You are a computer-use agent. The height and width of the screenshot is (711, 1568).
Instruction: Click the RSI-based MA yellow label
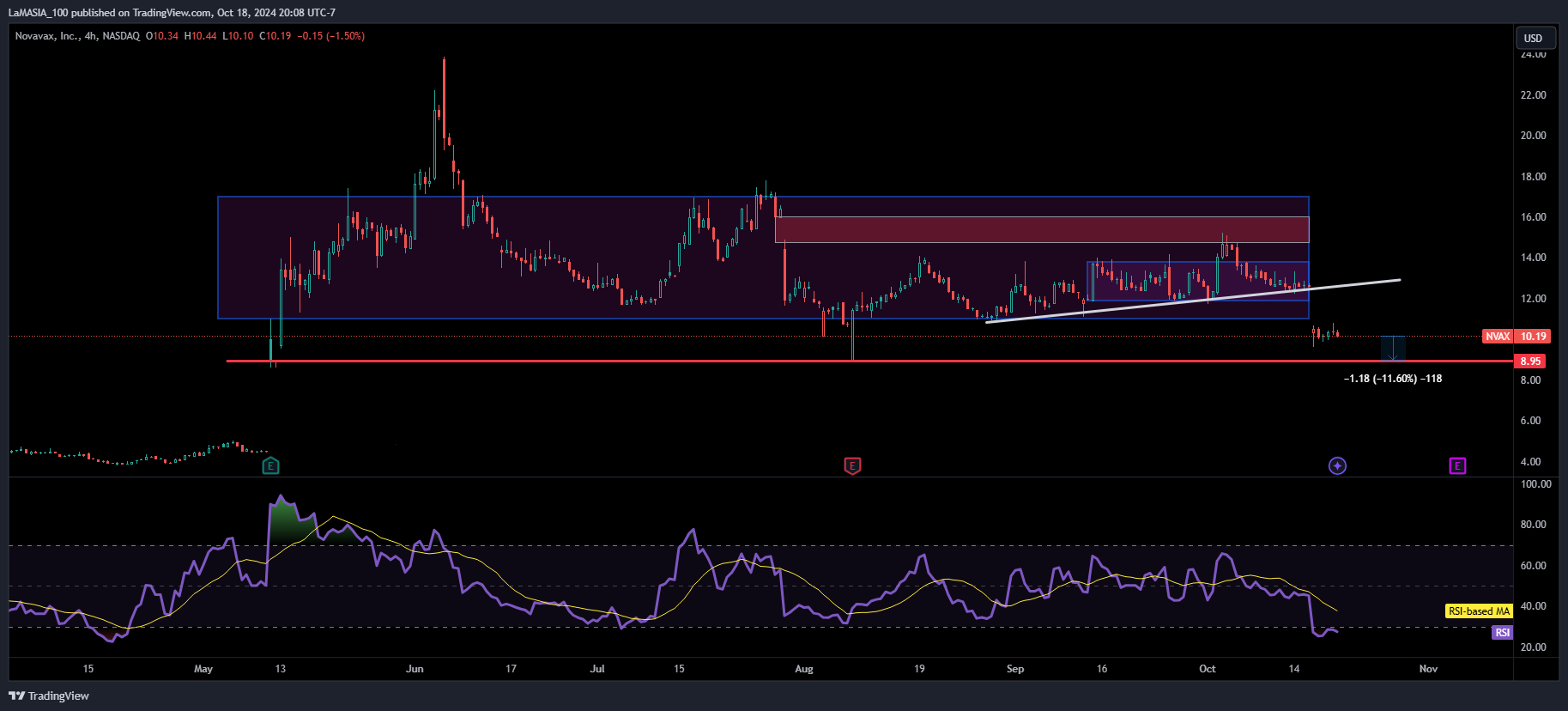[x=1479, y=611]
